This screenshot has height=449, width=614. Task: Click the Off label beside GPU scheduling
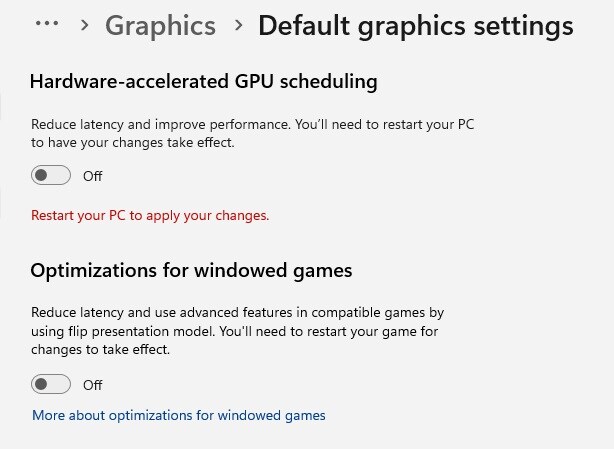(x=93, y=176)
